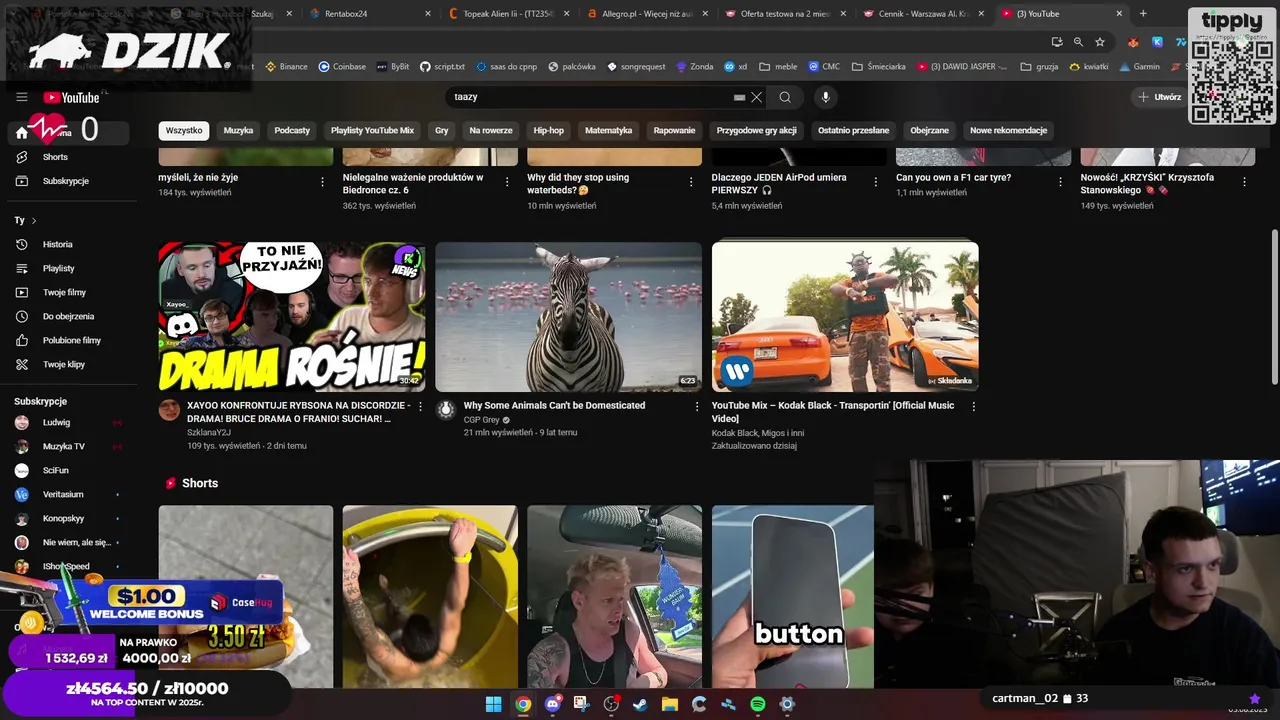The image size is (1280, 720).
Task: Start voice search with the microphone
Action: click(x=825, y=97)
